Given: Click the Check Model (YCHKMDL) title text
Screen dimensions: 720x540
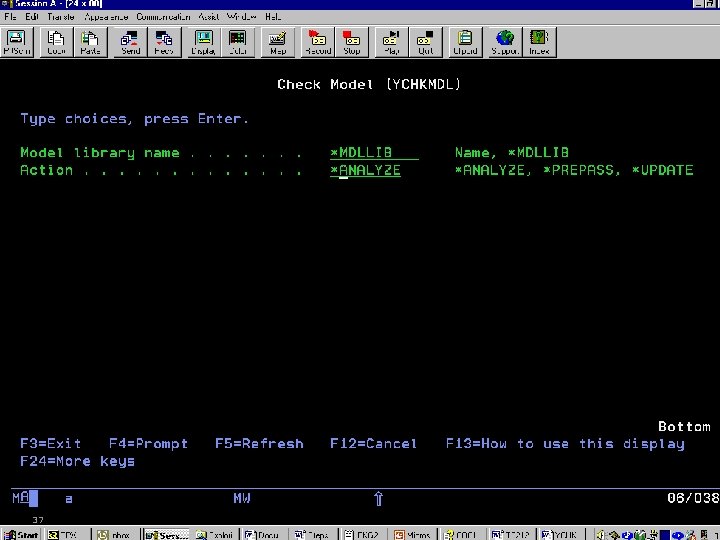Looking at the screenshot, I should (369, 84).
